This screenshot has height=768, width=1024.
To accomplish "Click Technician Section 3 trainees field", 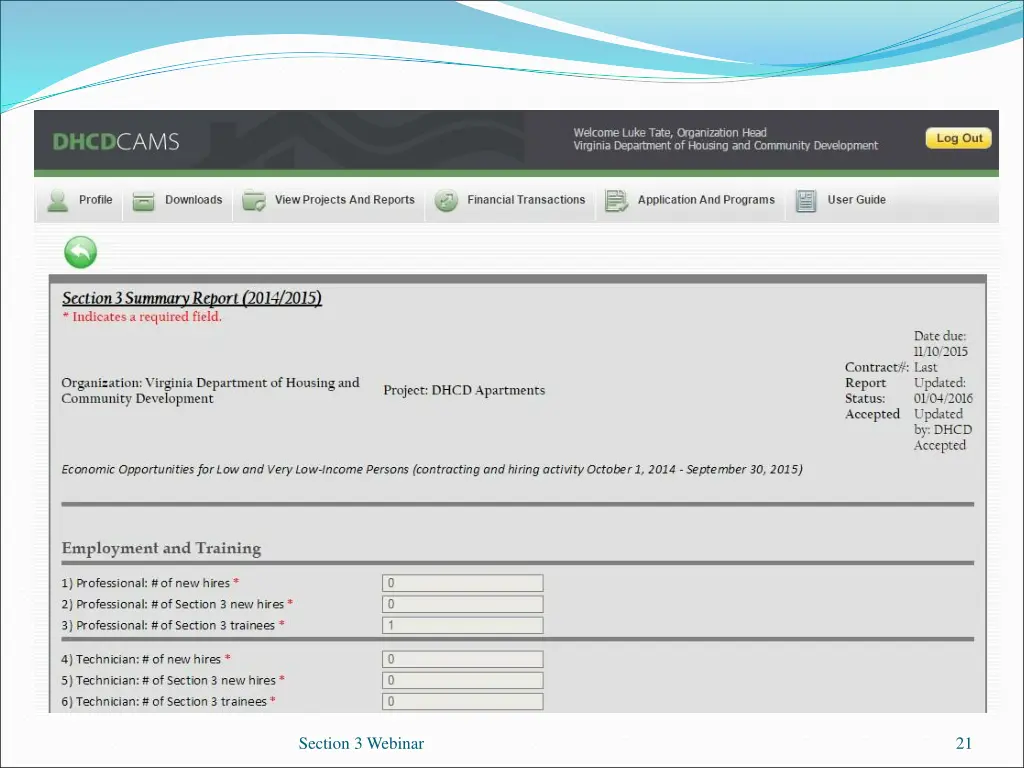I will pos(462,701).
